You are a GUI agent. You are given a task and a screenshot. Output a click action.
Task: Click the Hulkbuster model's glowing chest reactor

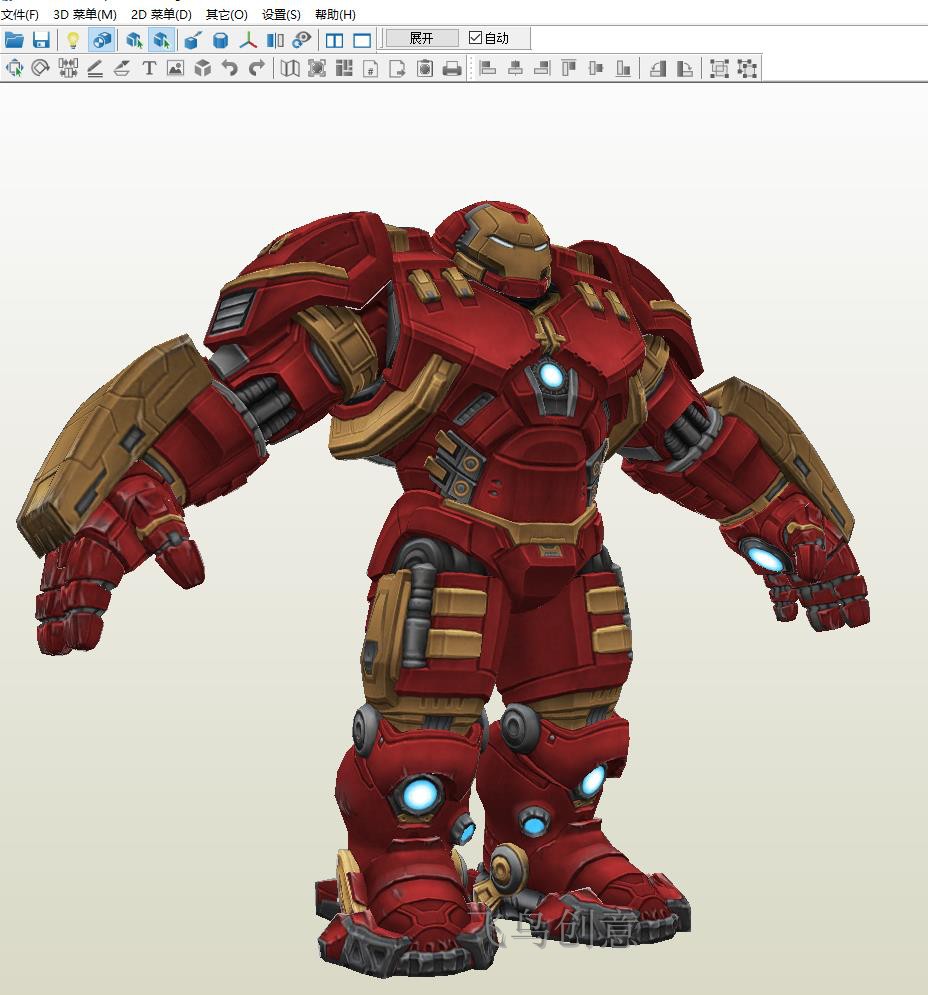(551, 375)
